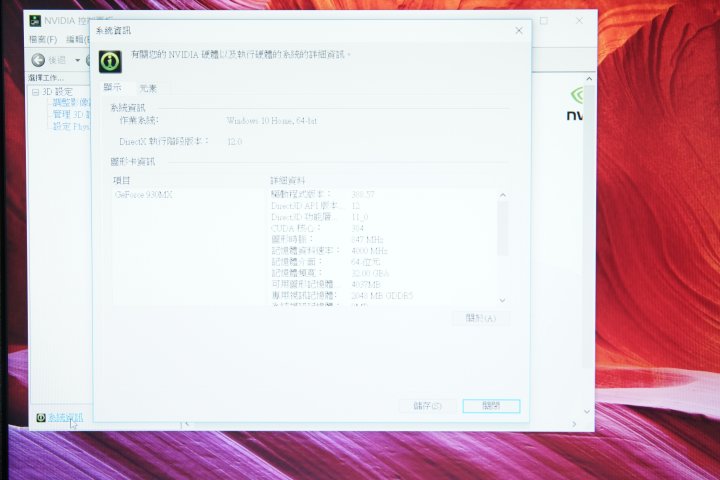The width and height of the screenshot is (720, 480).
Task: Close the NVIDIA control panel window
Action: [x=579, y=21]
